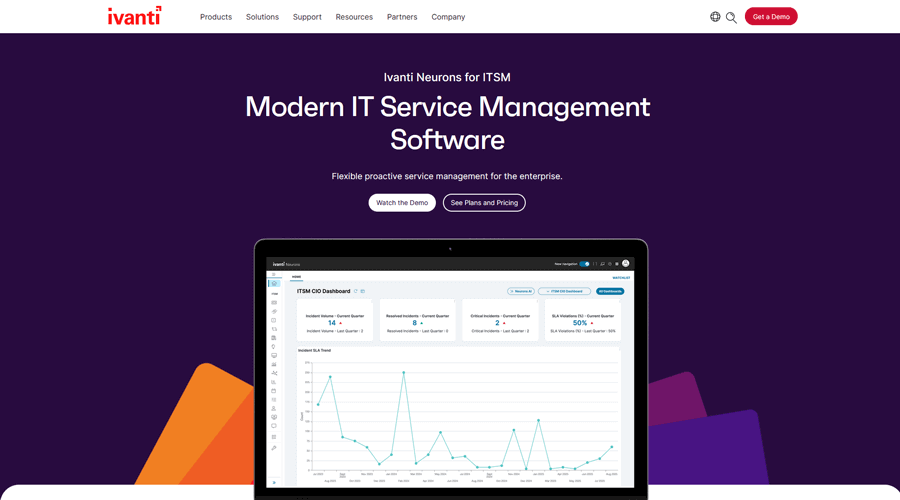
Task: Open the Partners menu
Action: (402, 17)
